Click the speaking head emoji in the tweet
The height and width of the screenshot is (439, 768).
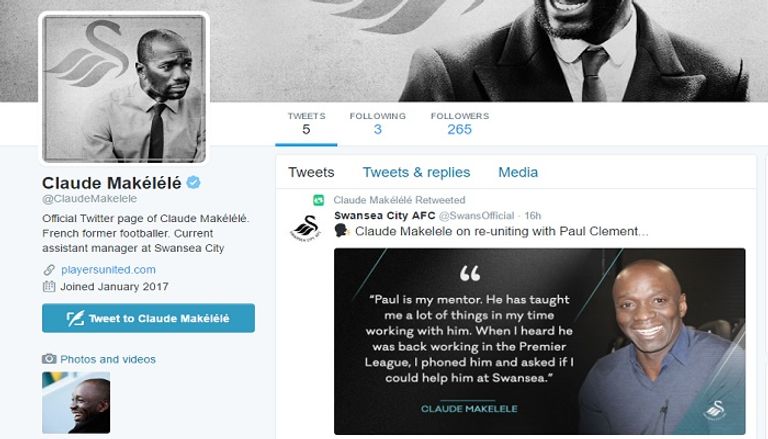(x=341, y=231)
